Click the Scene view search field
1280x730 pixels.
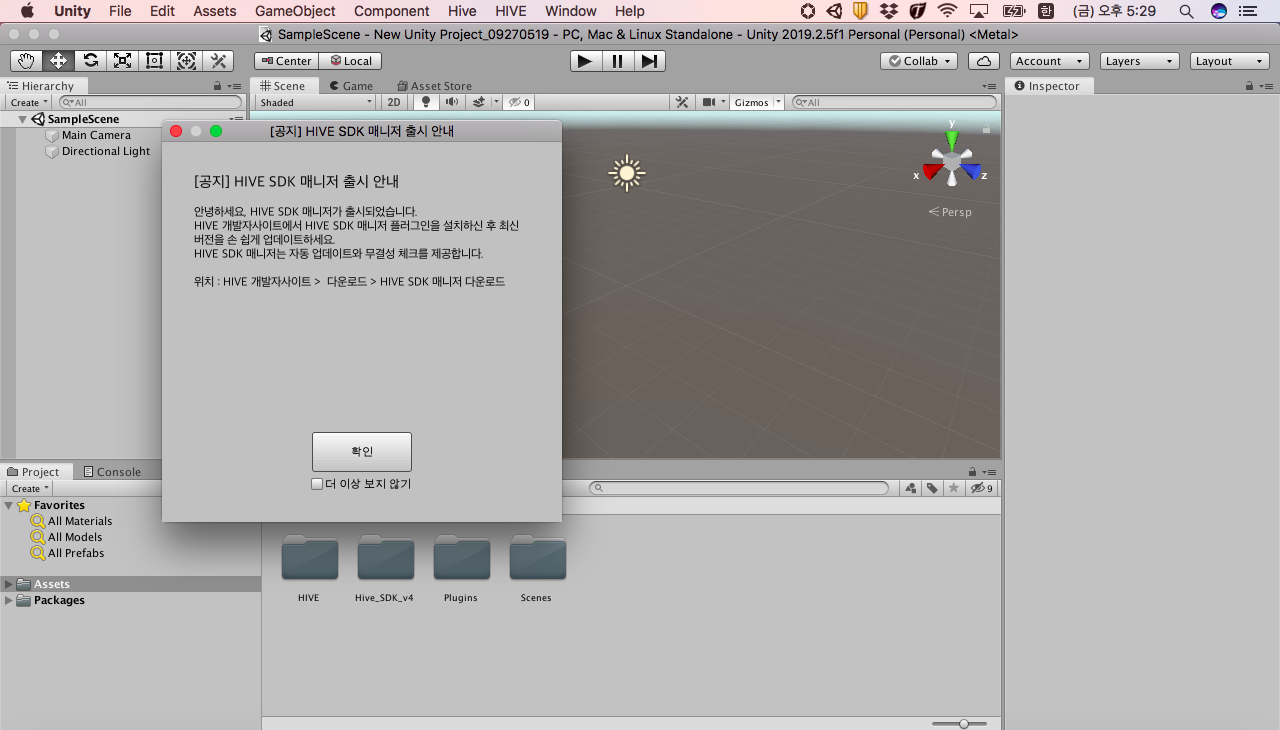894,102
